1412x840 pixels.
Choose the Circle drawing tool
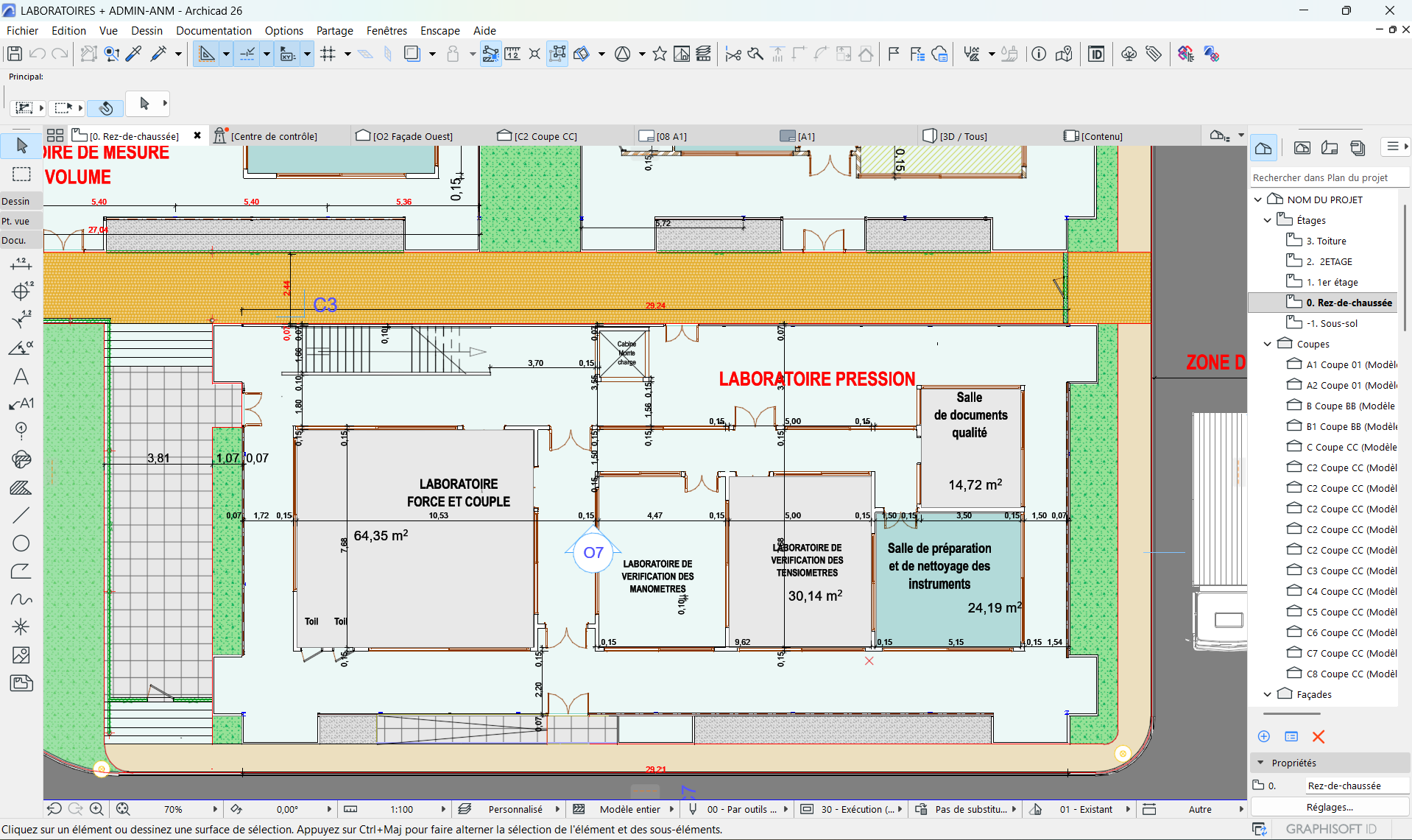(21, 543)
